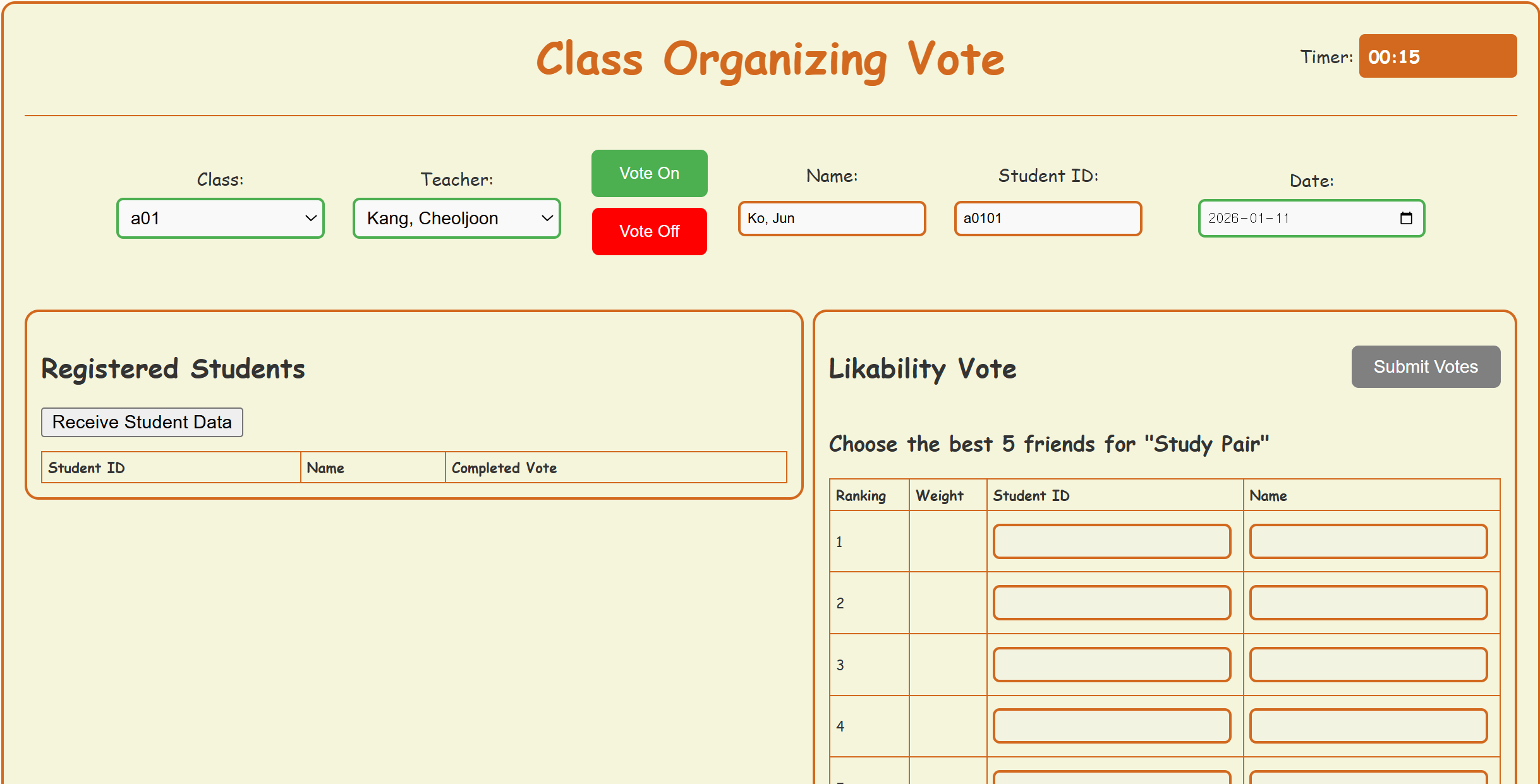Open the Class dropdown showing a01
The height and width of the screenshot is (784, 1540).
[221, 219]
